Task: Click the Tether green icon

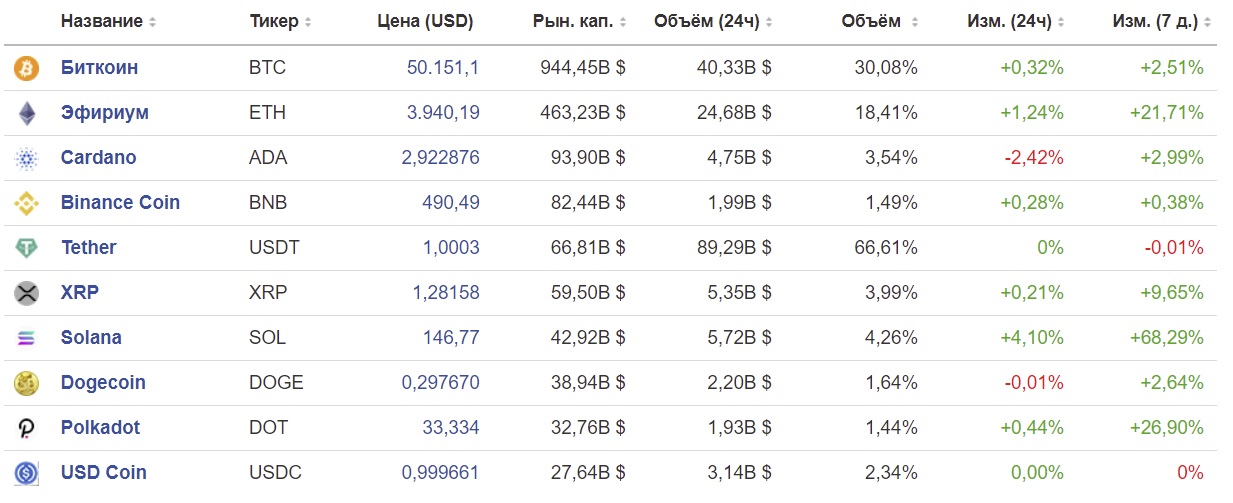Action: click(25, 248)
